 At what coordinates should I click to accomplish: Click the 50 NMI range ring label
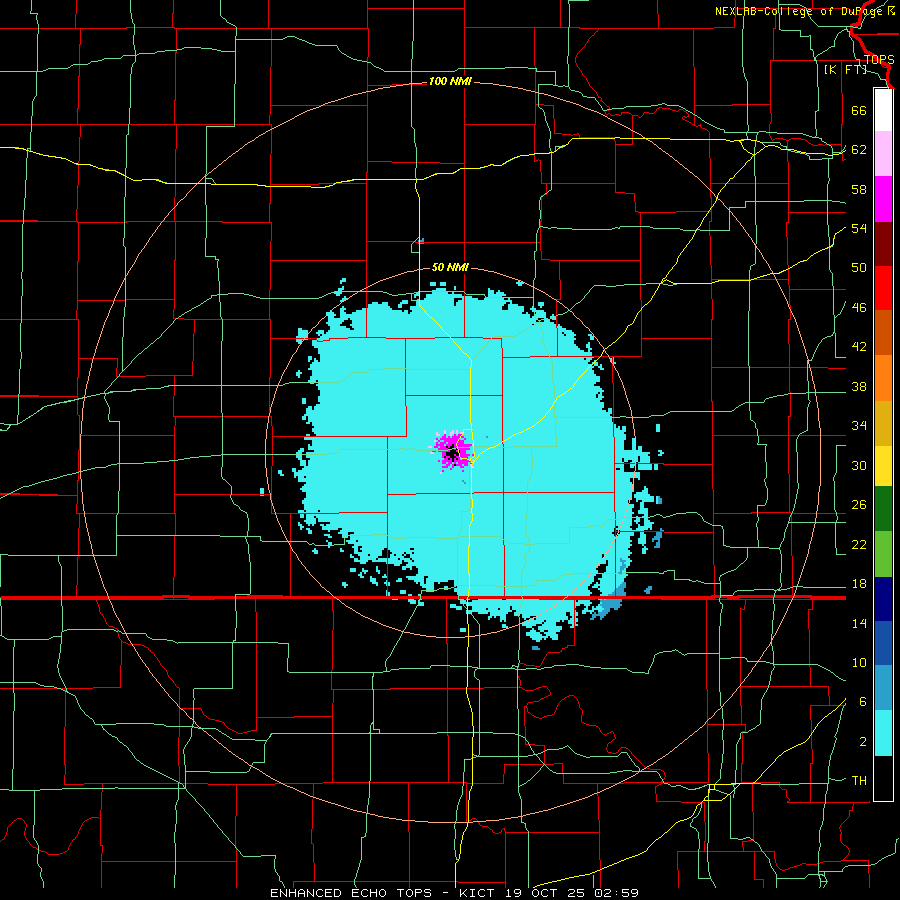[x=450, y=267]
